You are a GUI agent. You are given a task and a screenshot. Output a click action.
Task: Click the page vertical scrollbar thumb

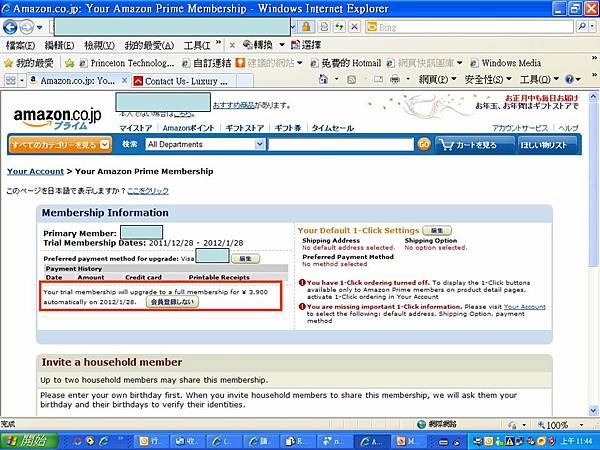click(593, 183)
